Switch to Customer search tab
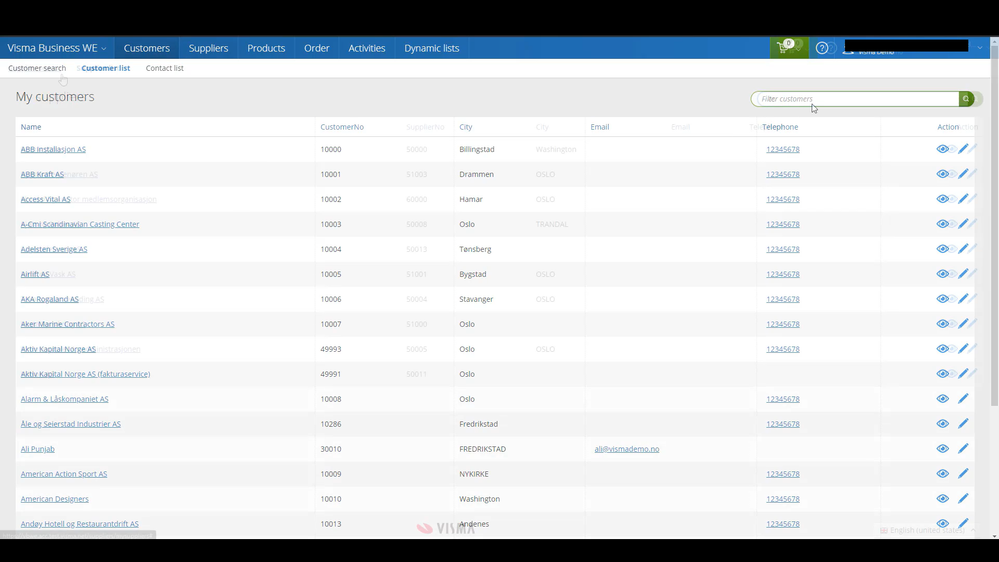This screenshot has height=562, width=999. 37,68
